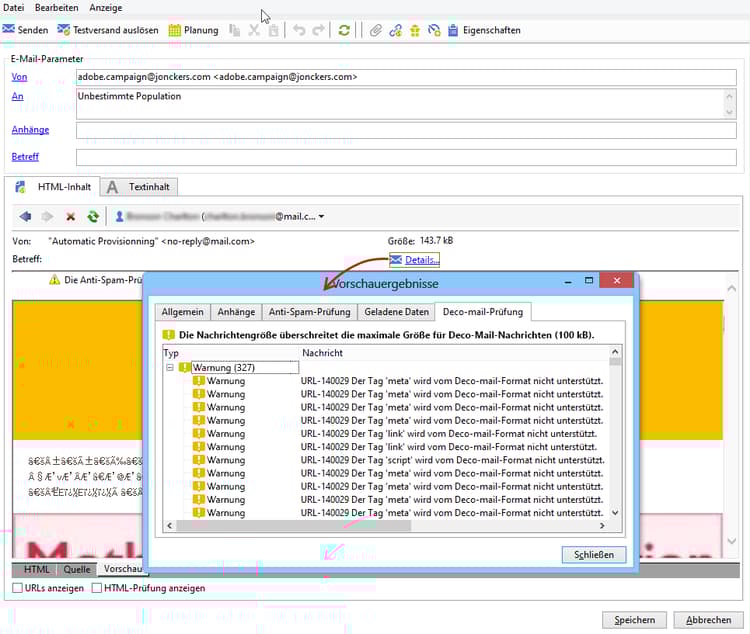Click the paperclip attachment icon
The height and width of the screenshot is (634, 750).
[376, 30]
